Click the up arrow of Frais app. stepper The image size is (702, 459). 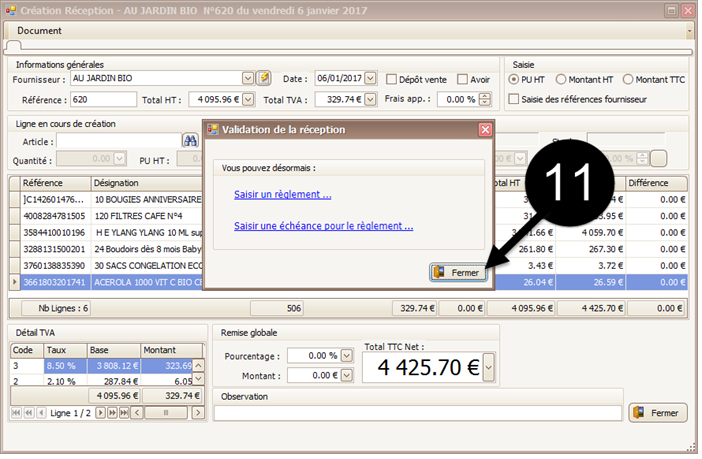(485, 96)
